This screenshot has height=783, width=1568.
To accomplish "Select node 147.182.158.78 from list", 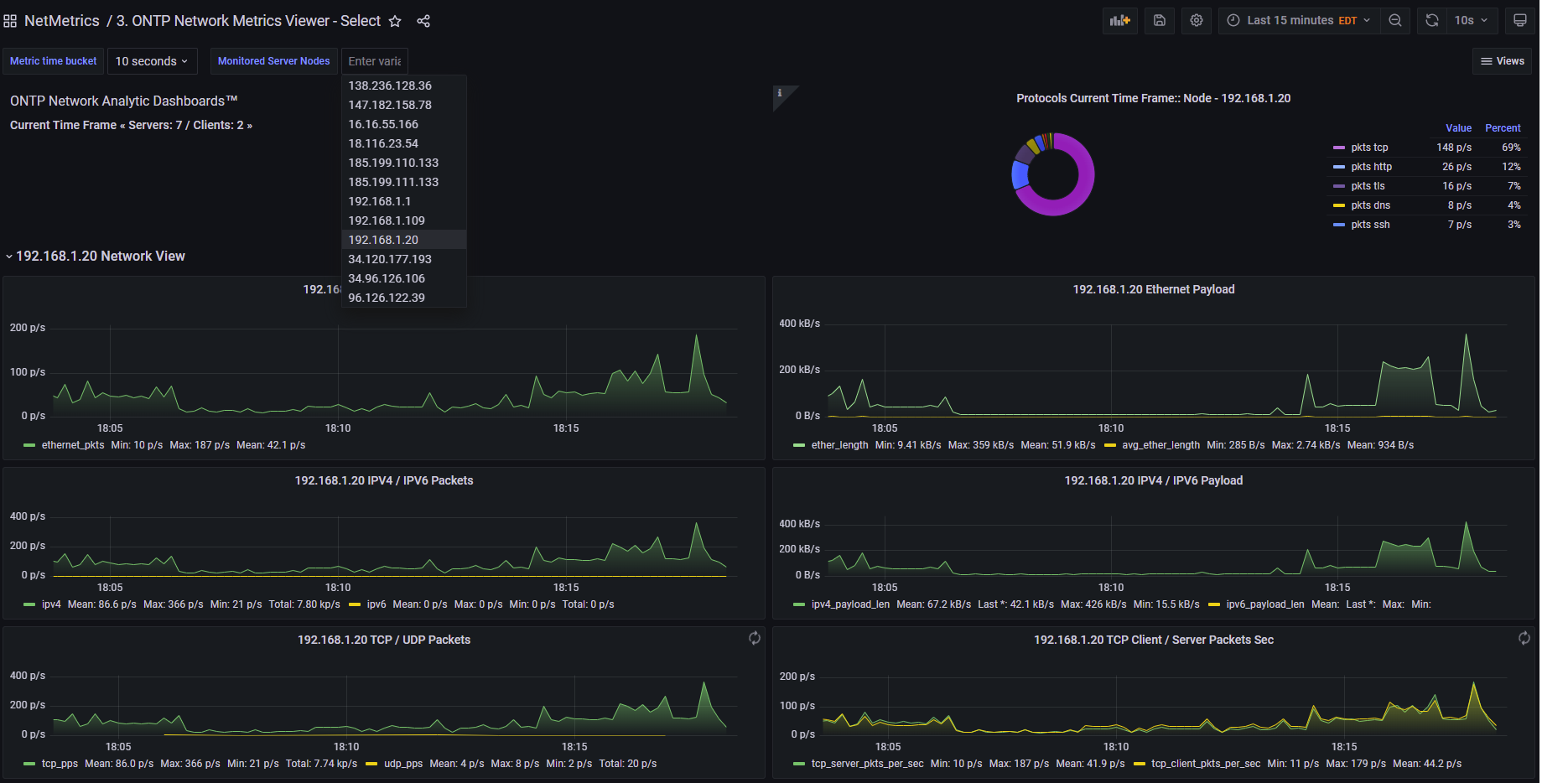I will (404, 105).
